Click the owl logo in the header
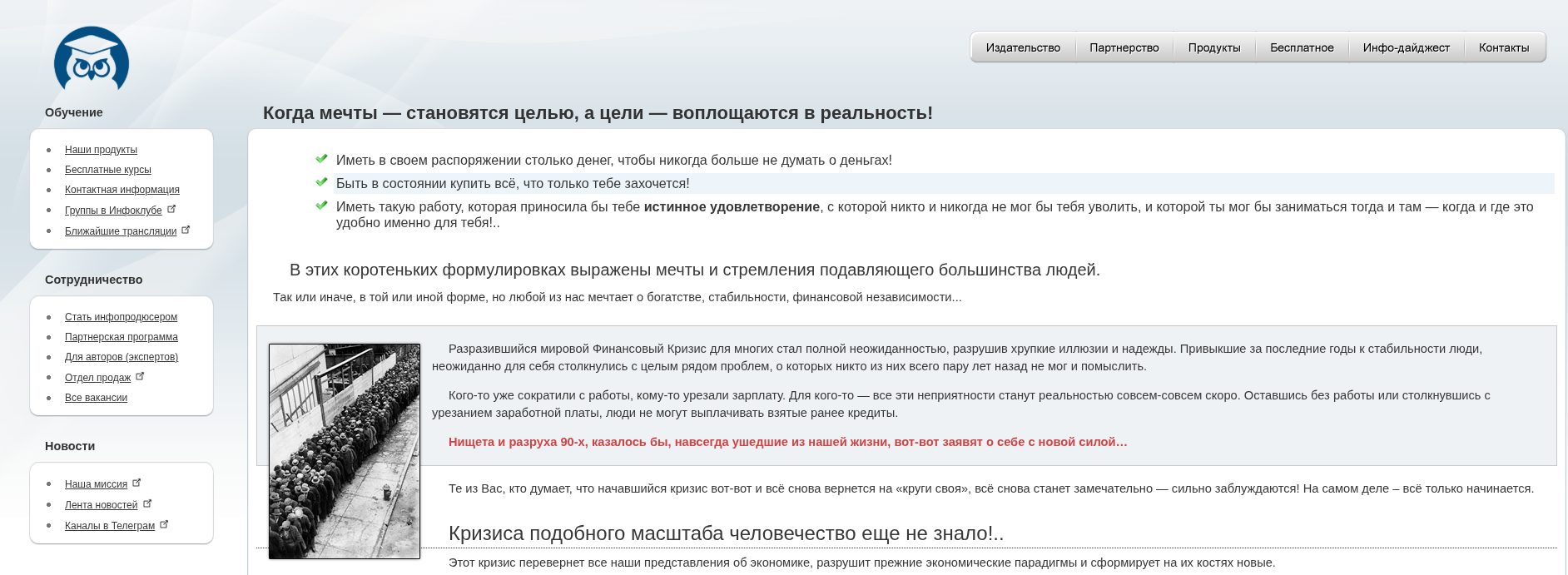 (x=92, y=59)
